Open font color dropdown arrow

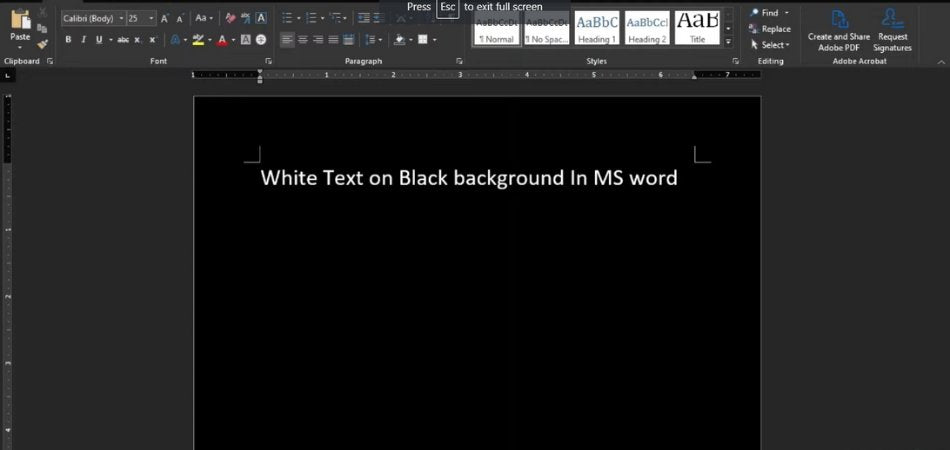click(x=233, y=40)
